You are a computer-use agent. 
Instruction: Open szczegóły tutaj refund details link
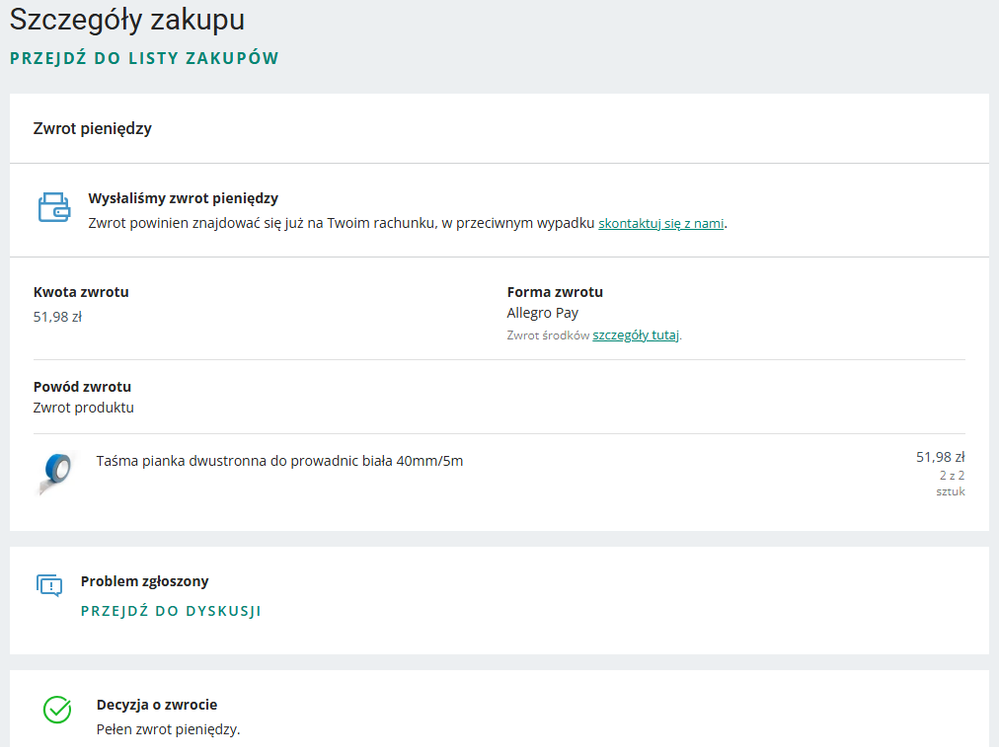coord(635,335)
